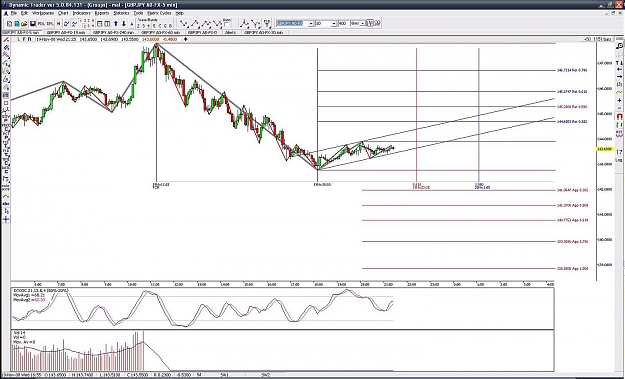
Task: Select the red trend line drawing tool
Action: coord(6,39)
